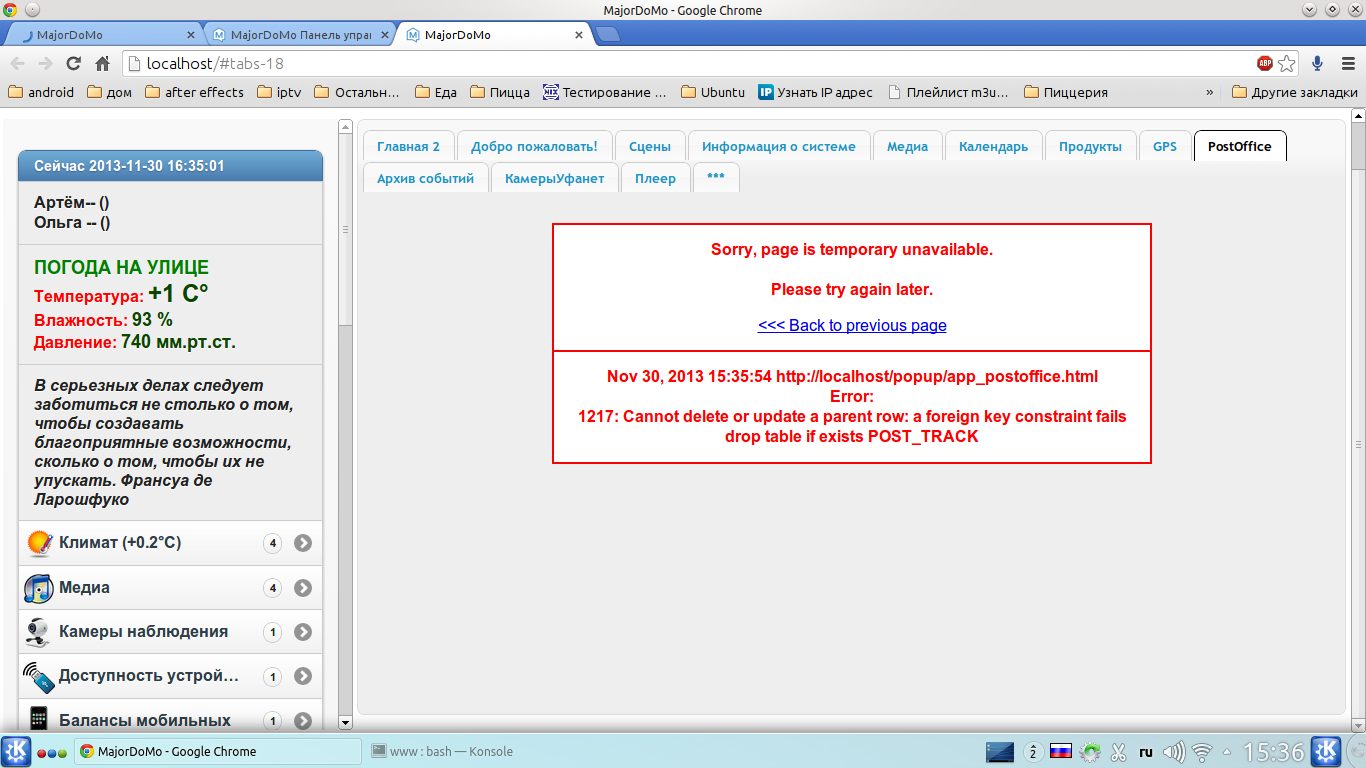
Task: Open the Klipper scissors clipboard icon
Action: click(x=1119, y=751)
